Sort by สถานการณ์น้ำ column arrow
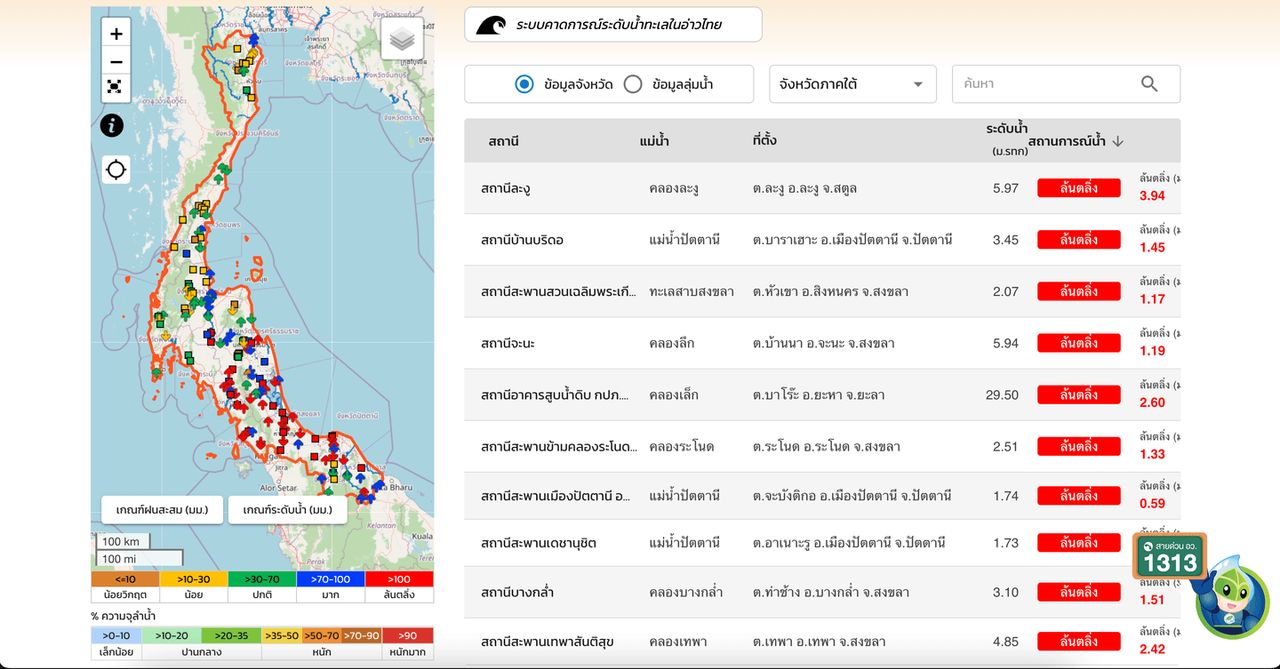Viewport: 1280px width, 669px height. coord(1118,141)
